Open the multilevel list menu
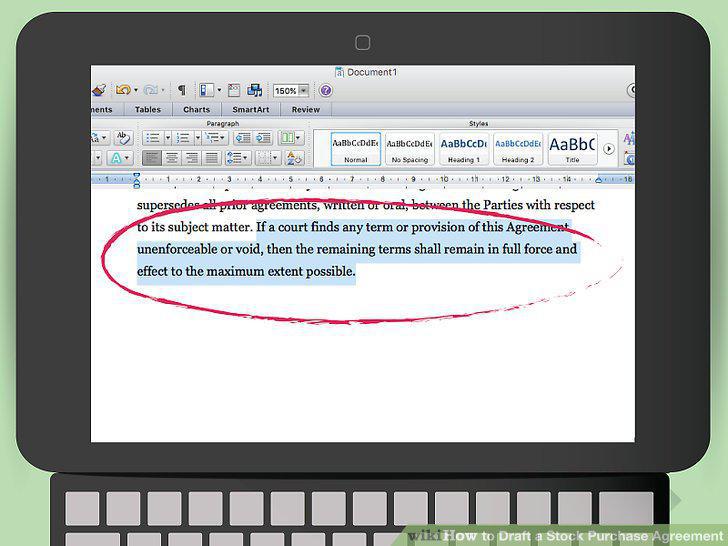 [216, 138]
